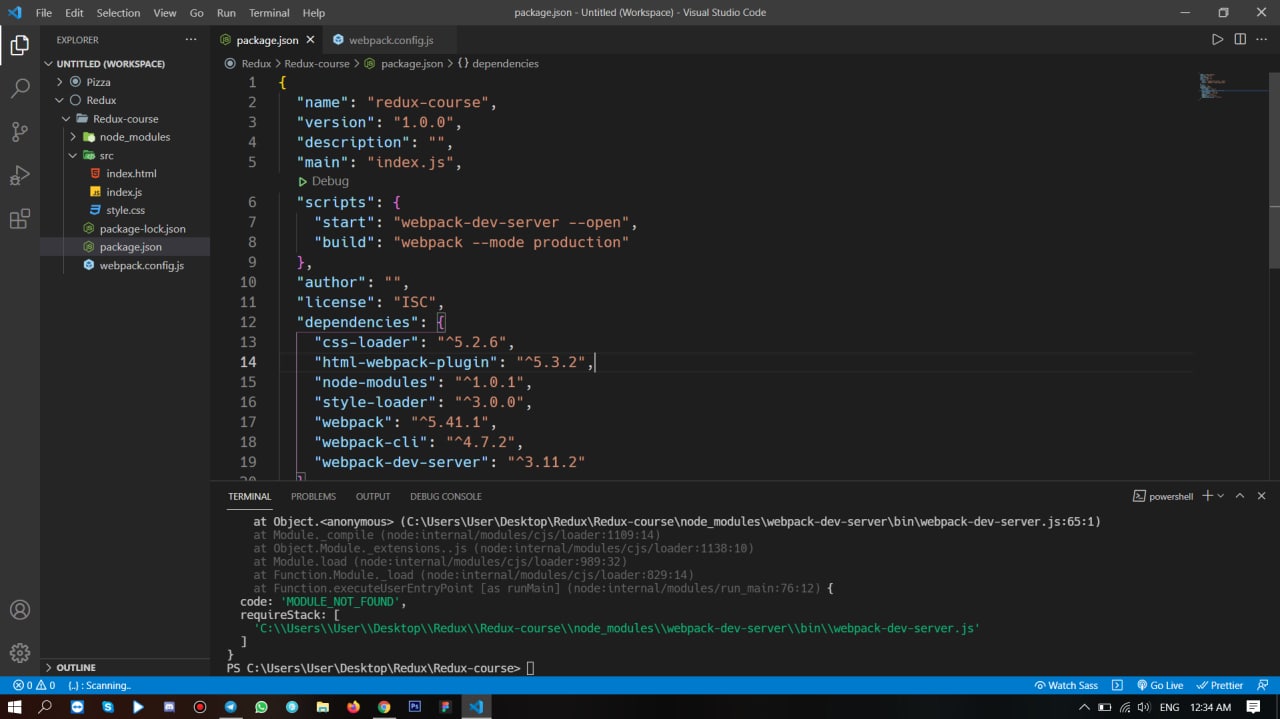The height and width of the screenshot is (719, 1280).
Task: Open package-lock.json in the explorer
Action: tap(125, 229)
